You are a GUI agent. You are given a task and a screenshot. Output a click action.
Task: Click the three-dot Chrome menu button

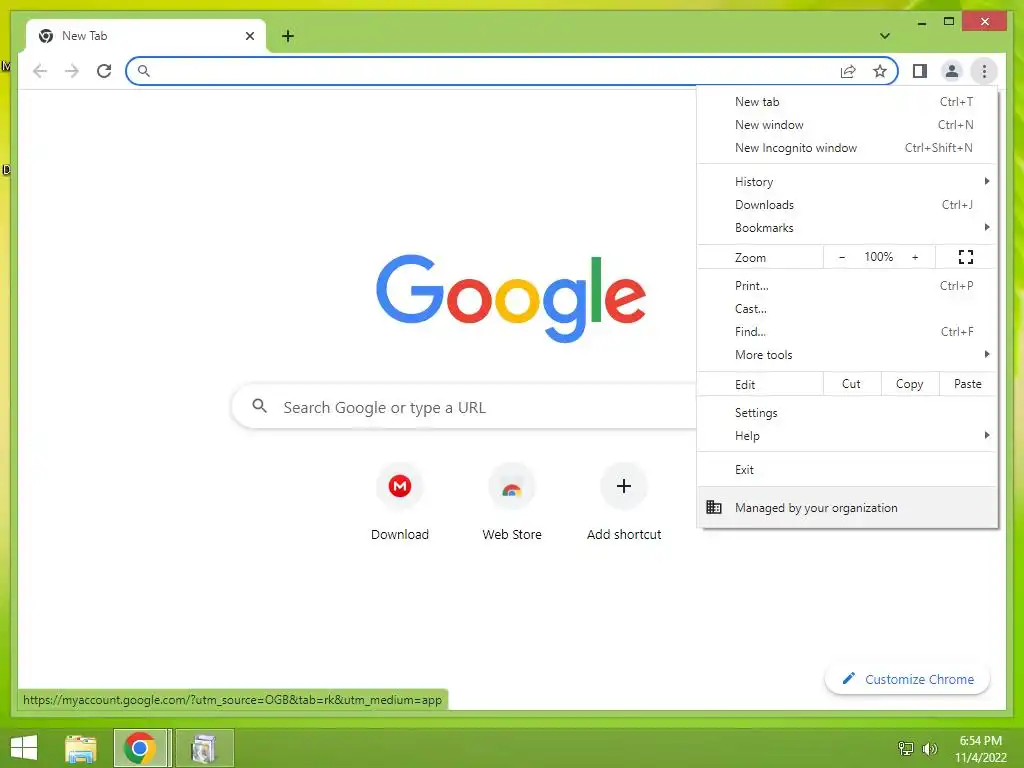pos(984,71)
